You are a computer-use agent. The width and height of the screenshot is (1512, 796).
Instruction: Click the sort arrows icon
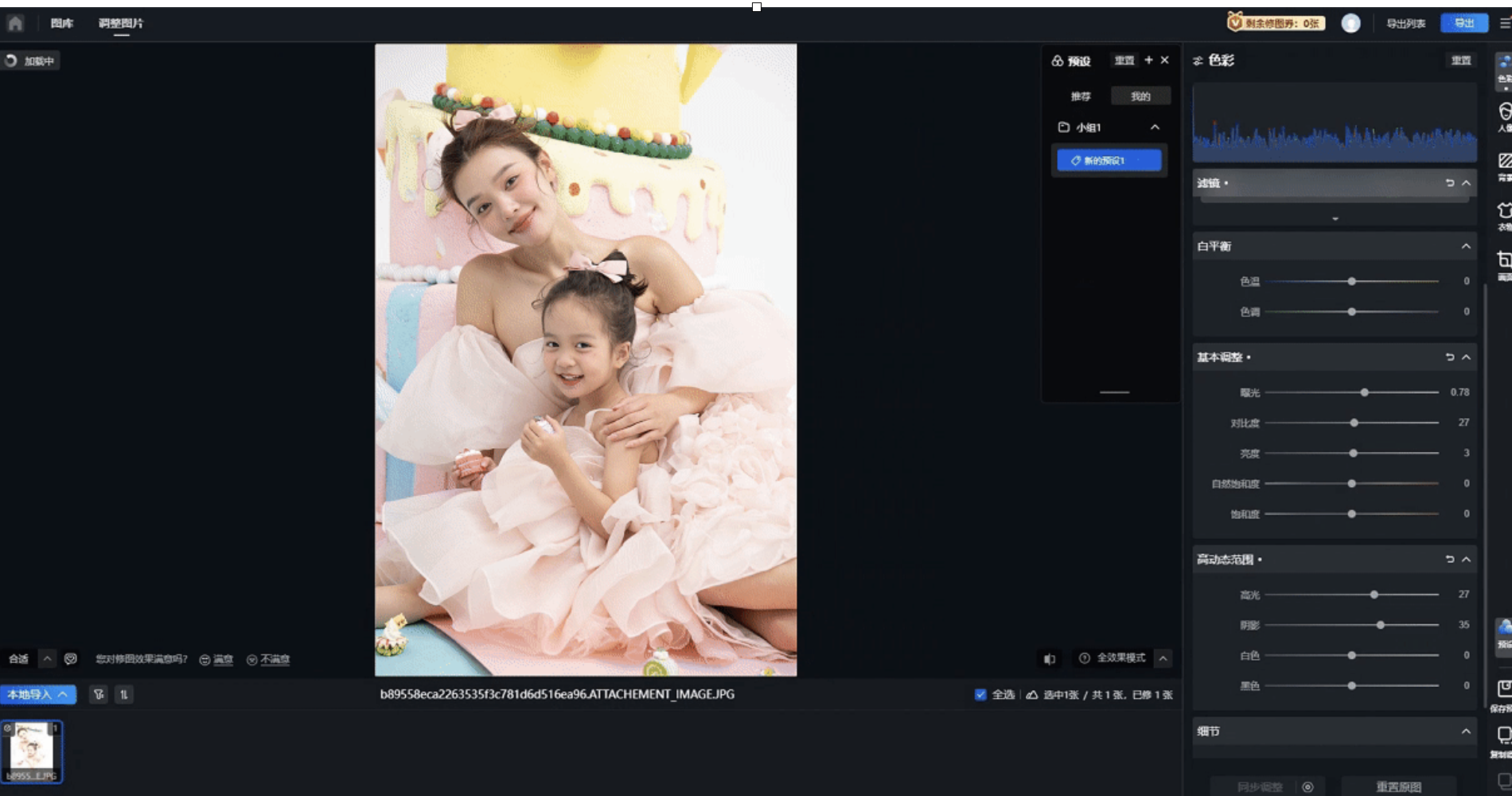(x=124, y=694)
